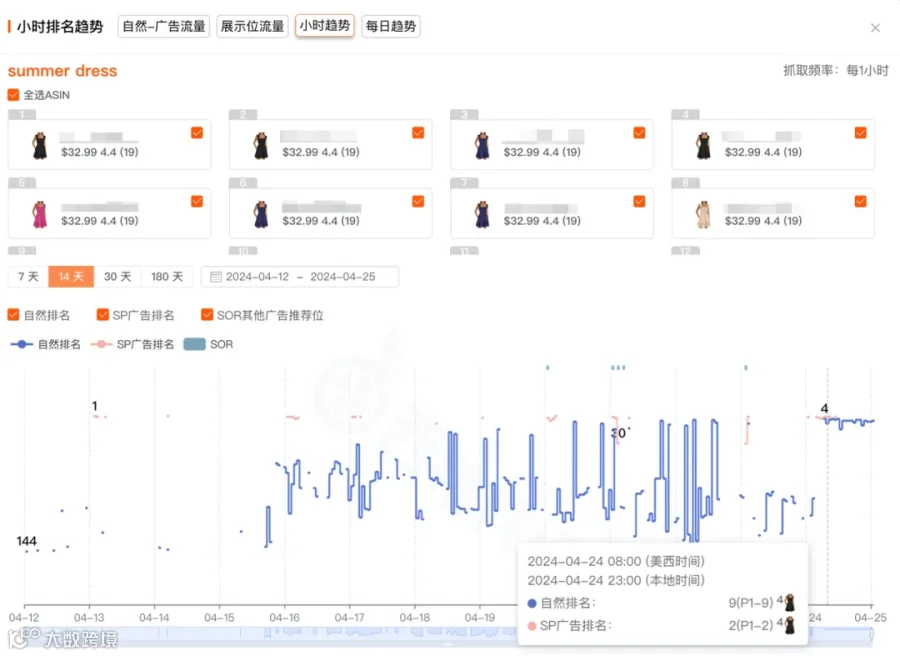900x656 pixels.
Task: Click the pink dress thumbnail in card 5
Action: pos(40,214)
